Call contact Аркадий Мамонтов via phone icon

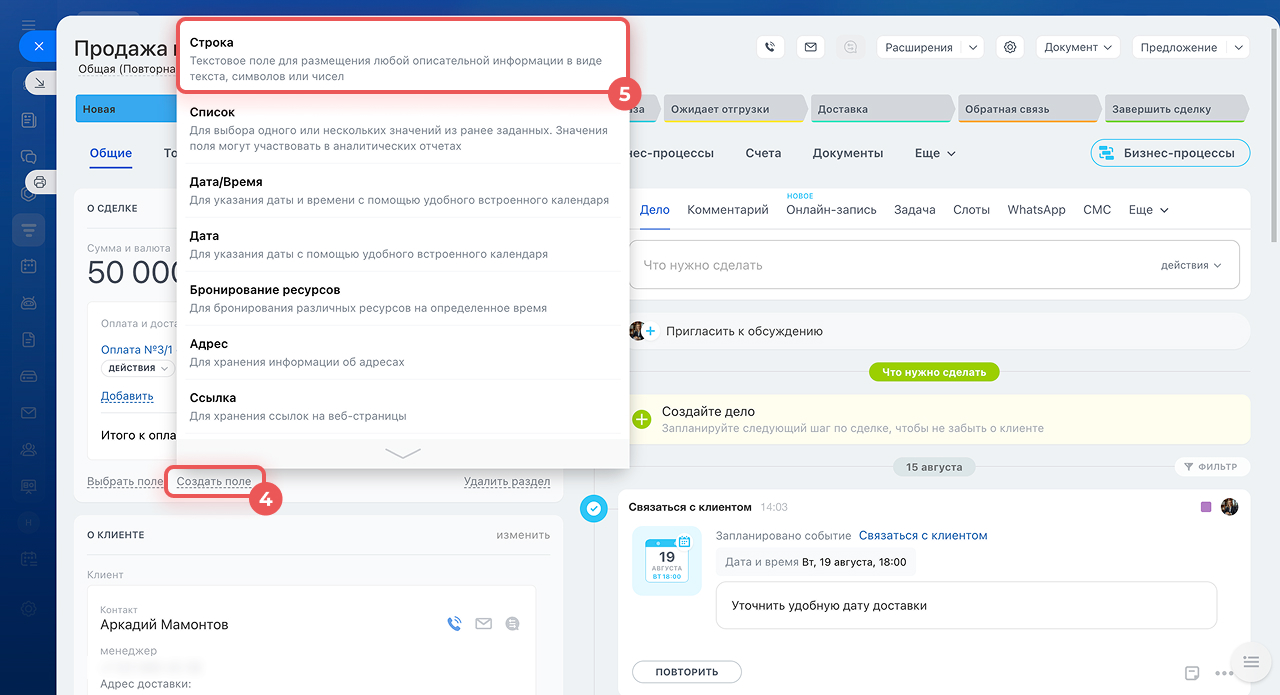point(454,624)
